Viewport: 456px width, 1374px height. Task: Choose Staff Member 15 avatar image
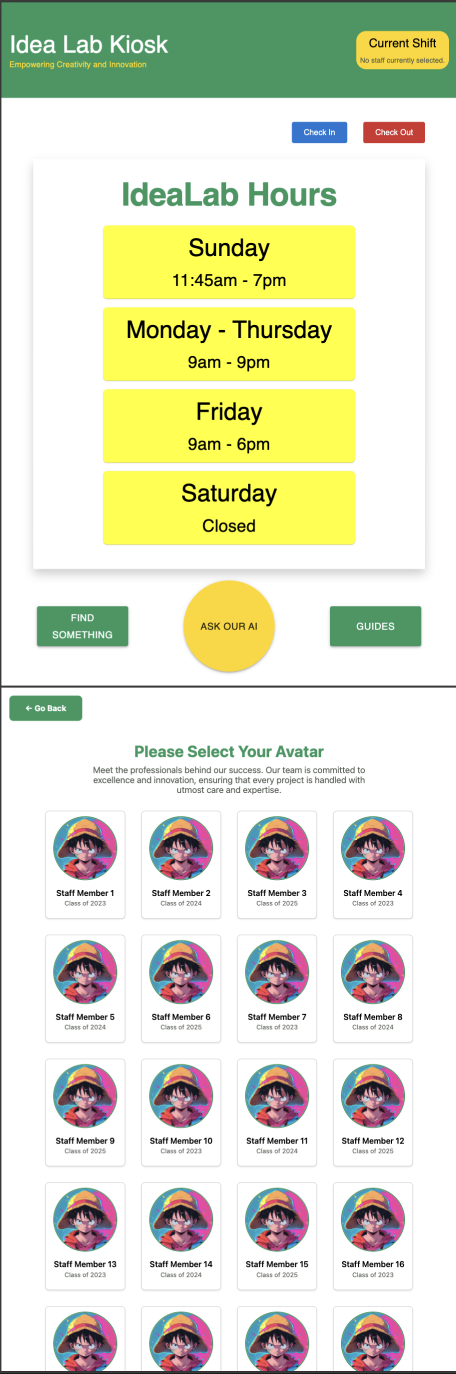pyautogui.click(x=277, y=1220)
